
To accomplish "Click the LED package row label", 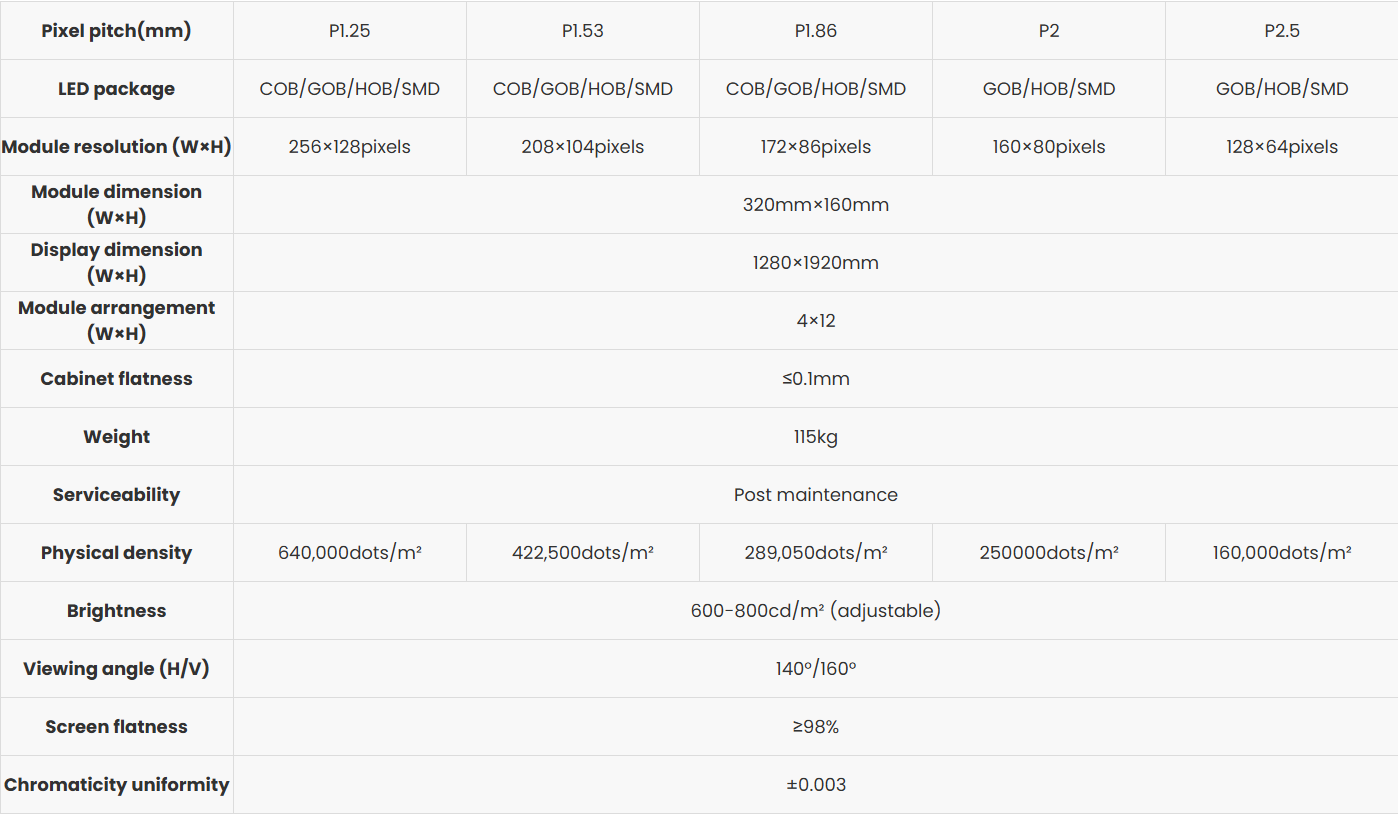I will tap(116, 89).
